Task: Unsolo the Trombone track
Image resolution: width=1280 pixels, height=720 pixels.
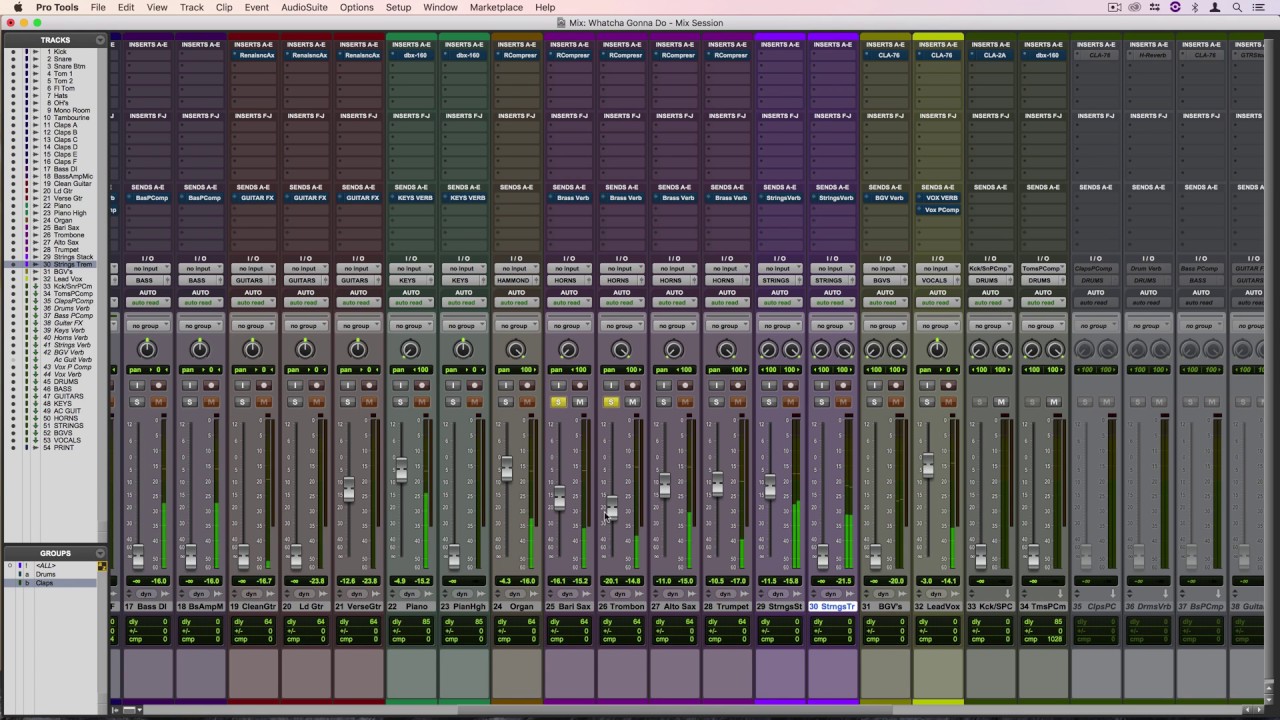Action: click(x=610, y=402)
